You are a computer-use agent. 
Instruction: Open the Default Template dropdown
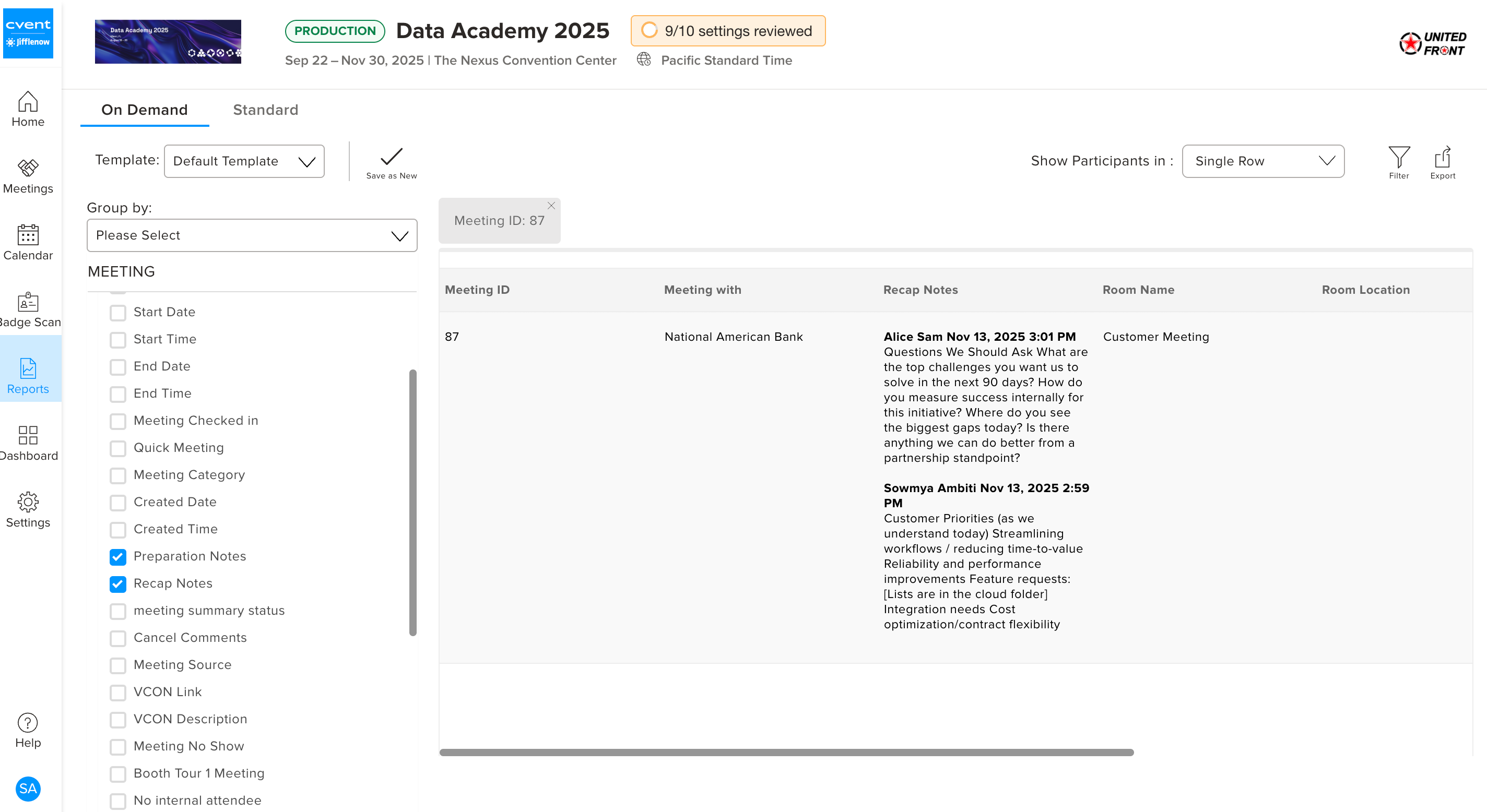coord(244,161)
